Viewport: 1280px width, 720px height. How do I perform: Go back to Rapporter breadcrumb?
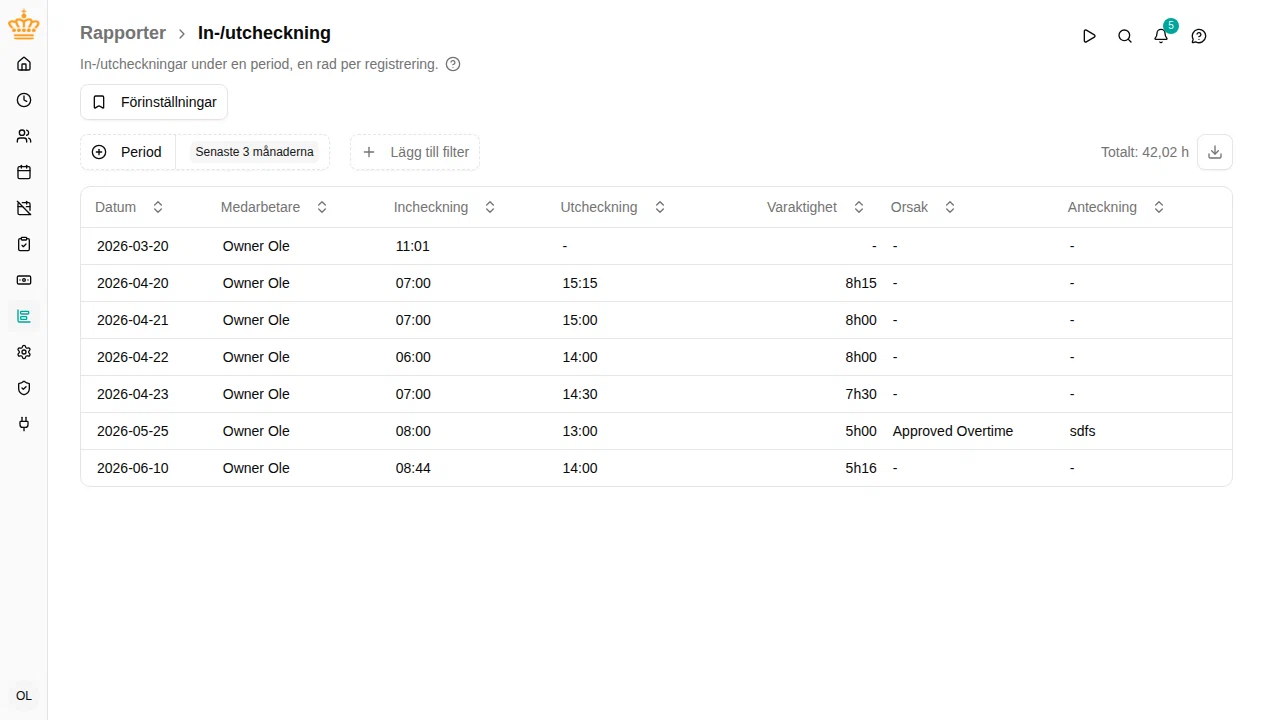(123, 33)
